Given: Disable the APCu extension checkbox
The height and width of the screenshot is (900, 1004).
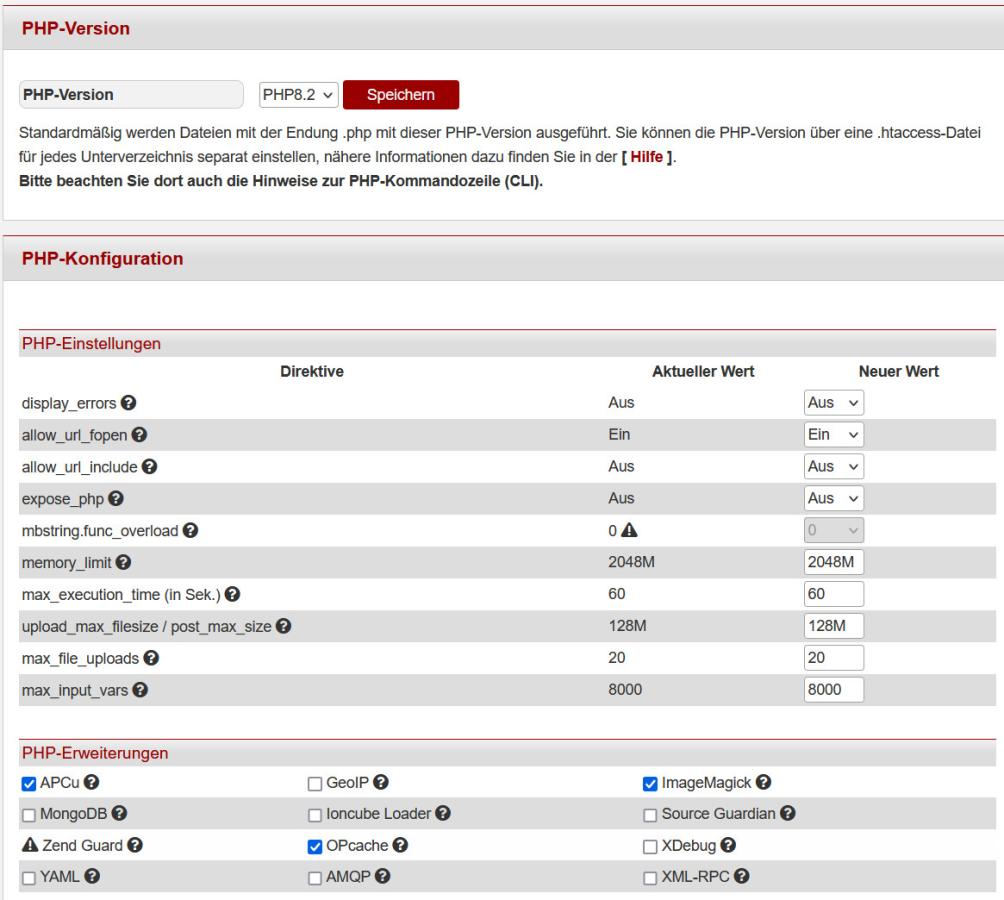Looking at the screenshot, I should click(x=28, y=782).
